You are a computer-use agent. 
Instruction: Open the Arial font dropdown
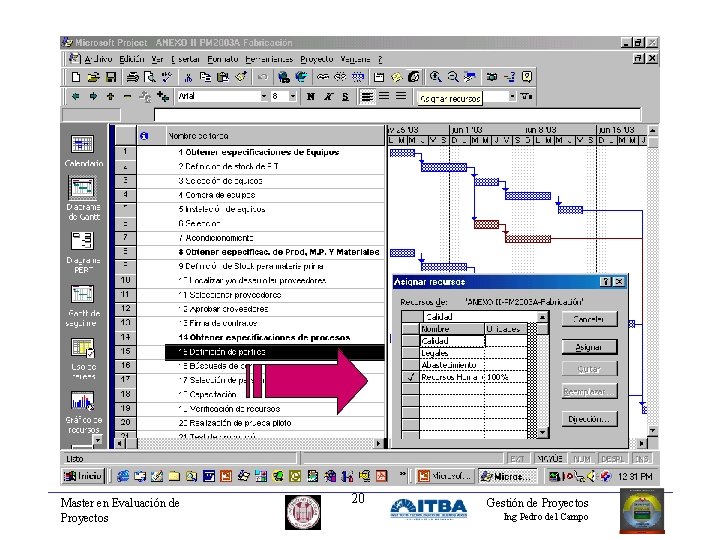(x=264, y=96)
